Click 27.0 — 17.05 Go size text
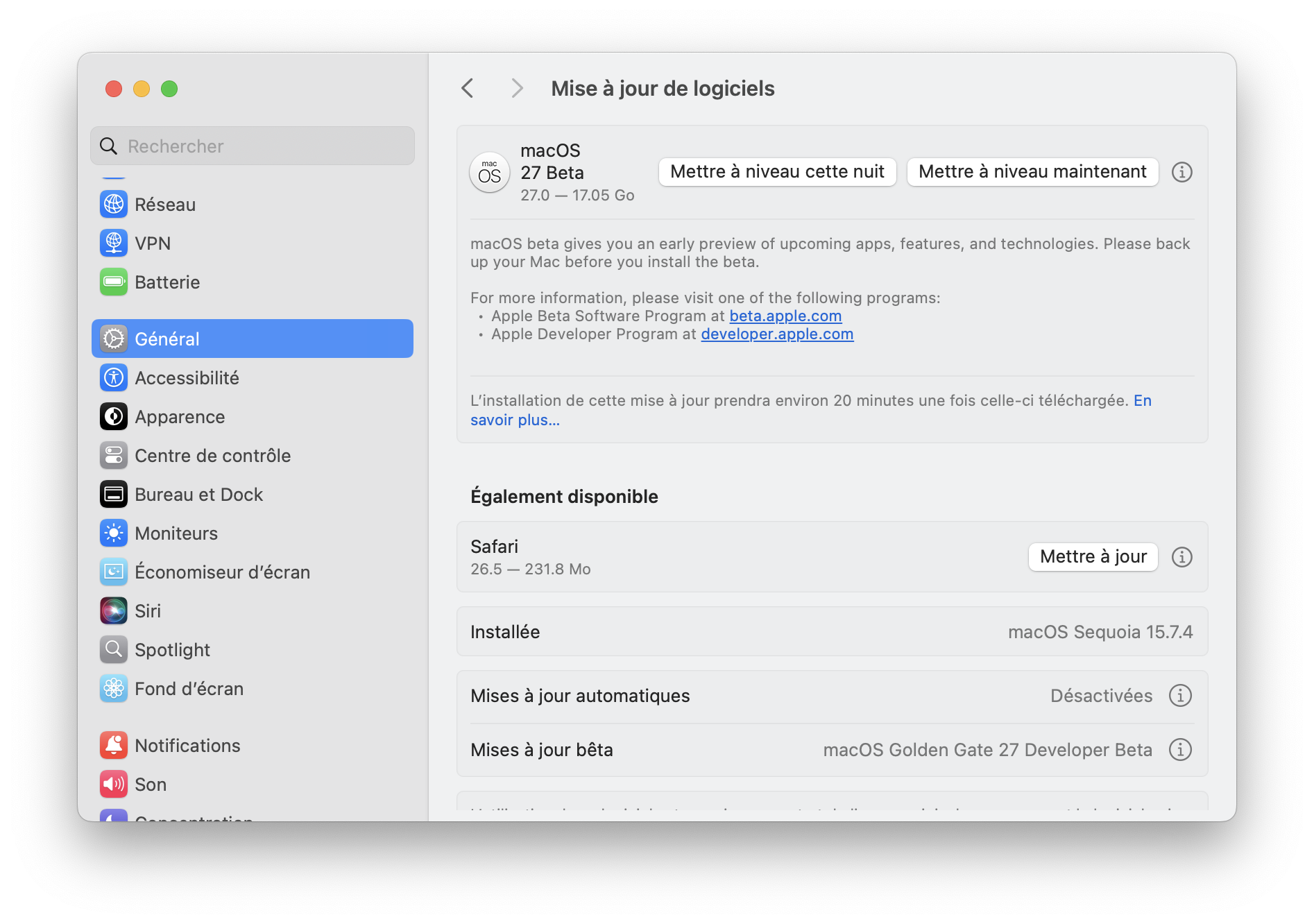This screenshot has height=924, width=1314. [578, 196]
